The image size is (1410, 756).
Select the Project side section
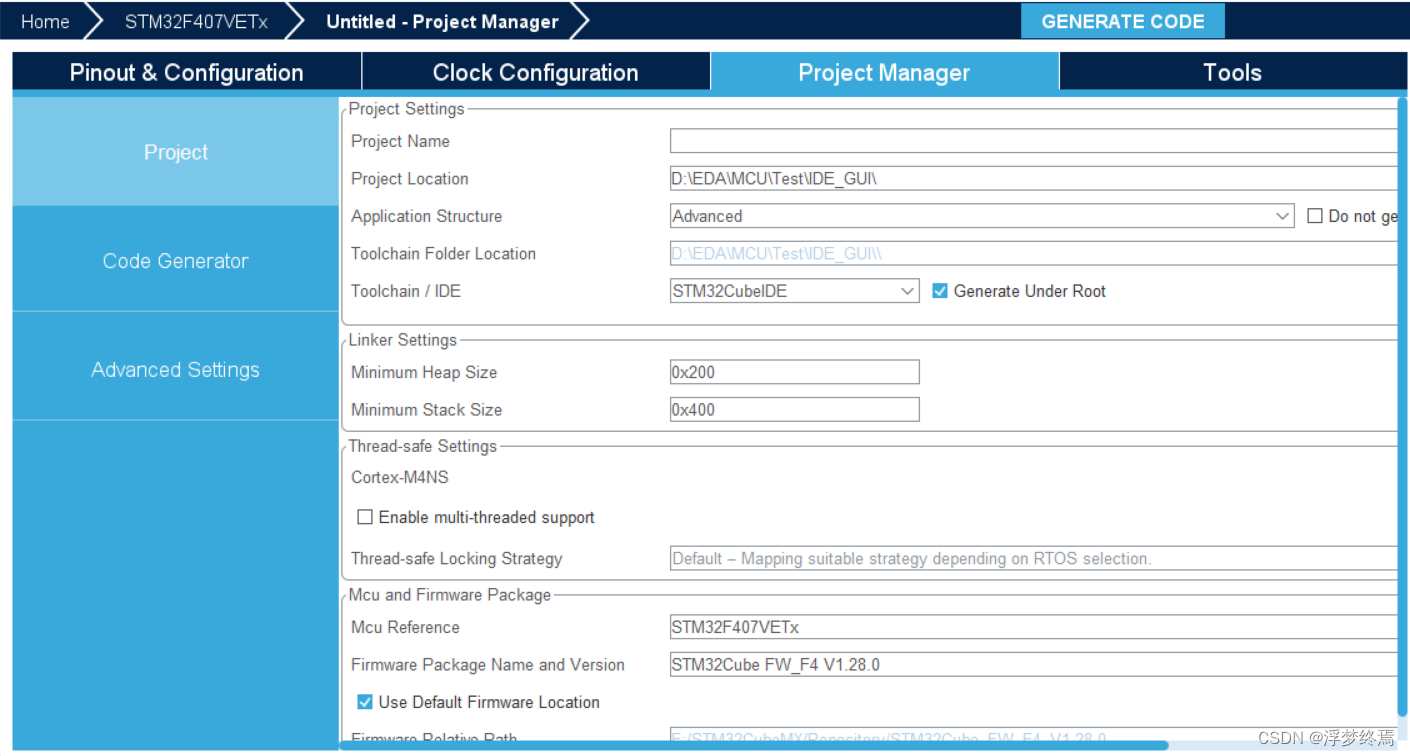(176, 152)
